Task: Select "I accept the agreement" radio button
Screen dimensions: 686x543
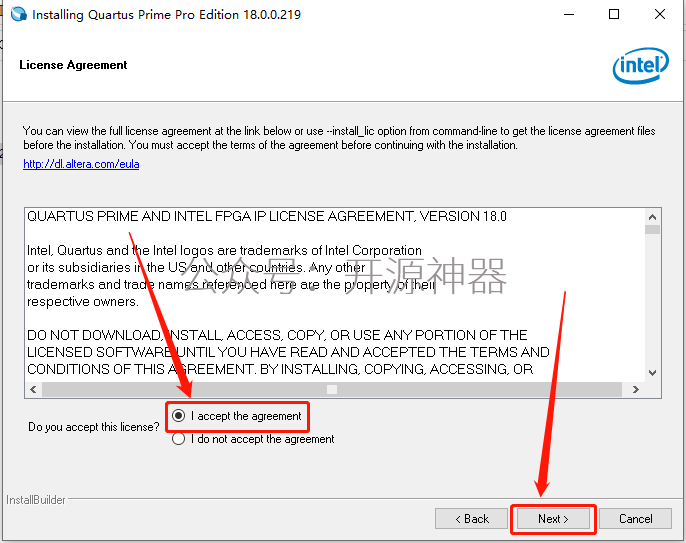Action: [x=178, y=416]
